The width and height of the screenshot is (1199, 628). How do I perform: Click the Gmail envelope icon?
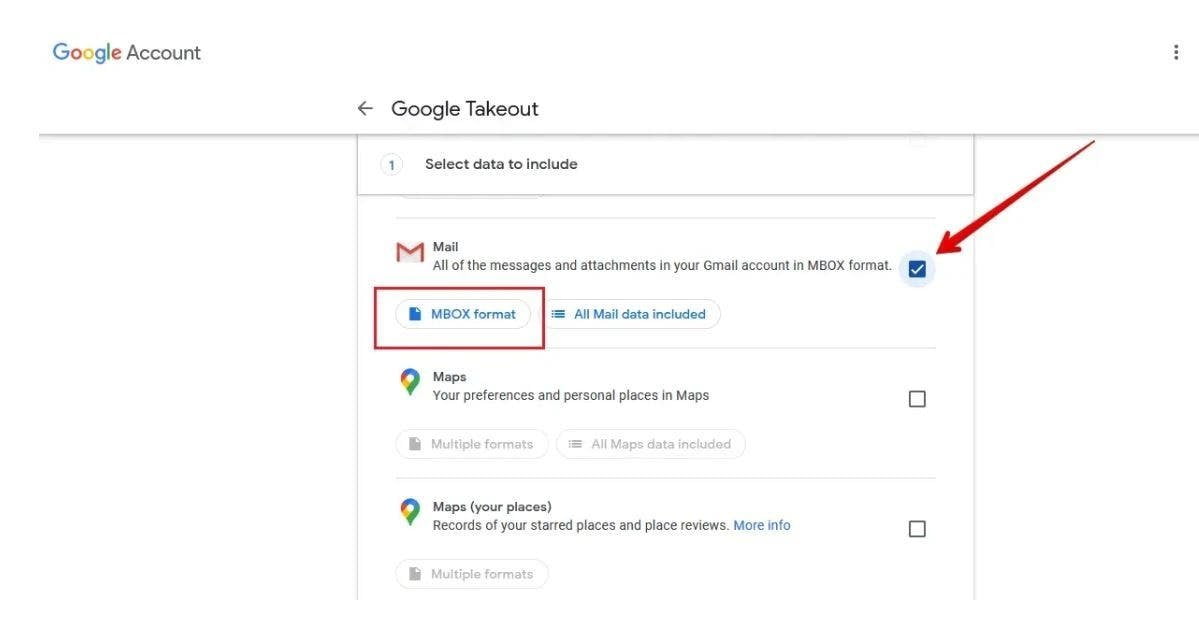pyautogui.click(x=410, y=252)
